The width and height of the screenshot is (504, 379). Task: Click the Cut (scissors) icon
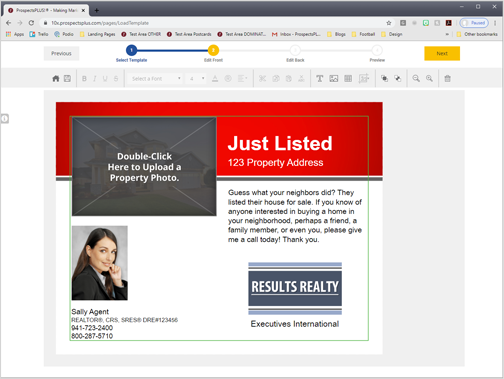pyautogui.click(x=263, y=79)
